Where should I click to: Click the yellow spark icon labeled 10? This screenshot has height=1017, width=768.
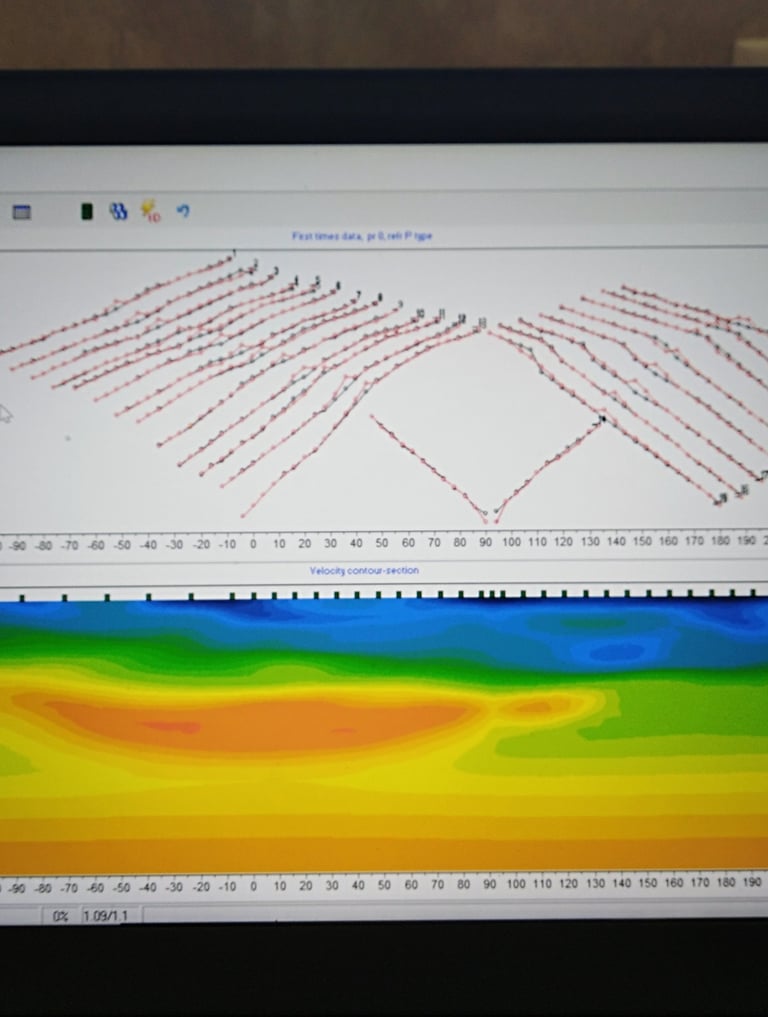click(x=150, y=211)
